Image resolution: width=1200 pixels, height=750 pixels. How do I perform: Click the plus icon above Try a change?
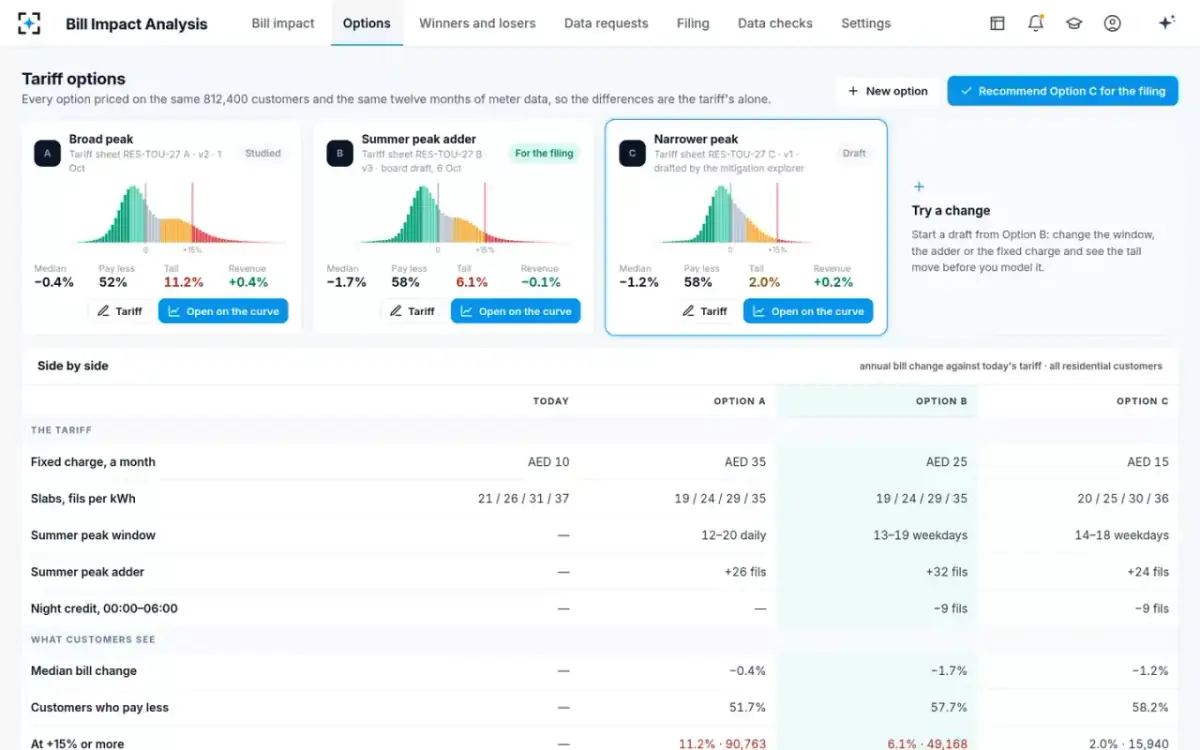[x=919, y=187]
